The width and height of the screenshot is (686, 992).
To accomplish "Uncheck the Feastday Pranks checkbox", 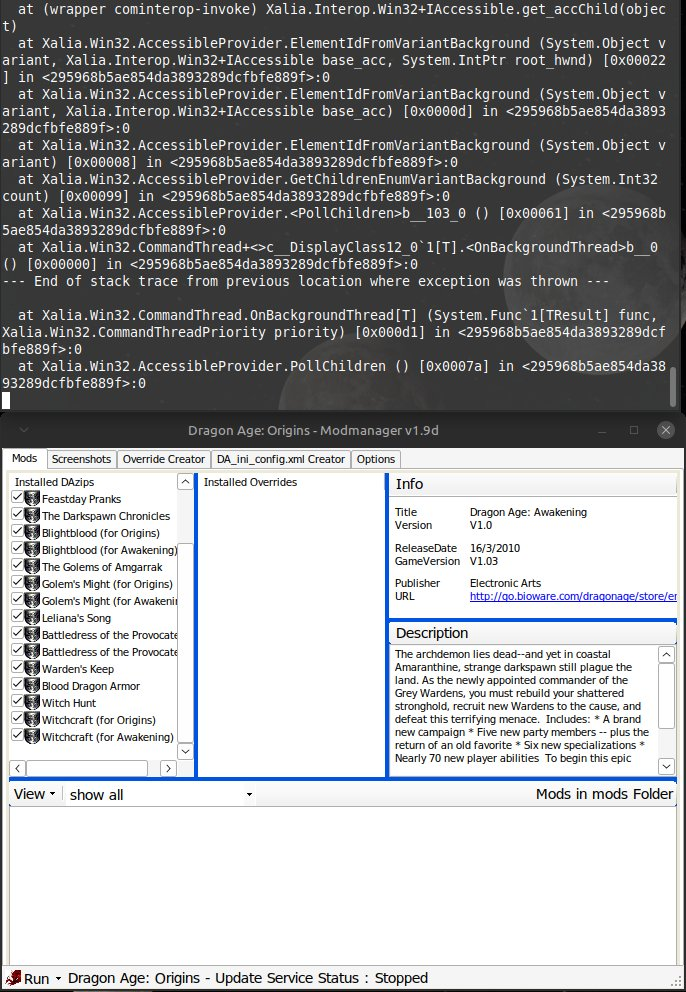I will [17, 498].
